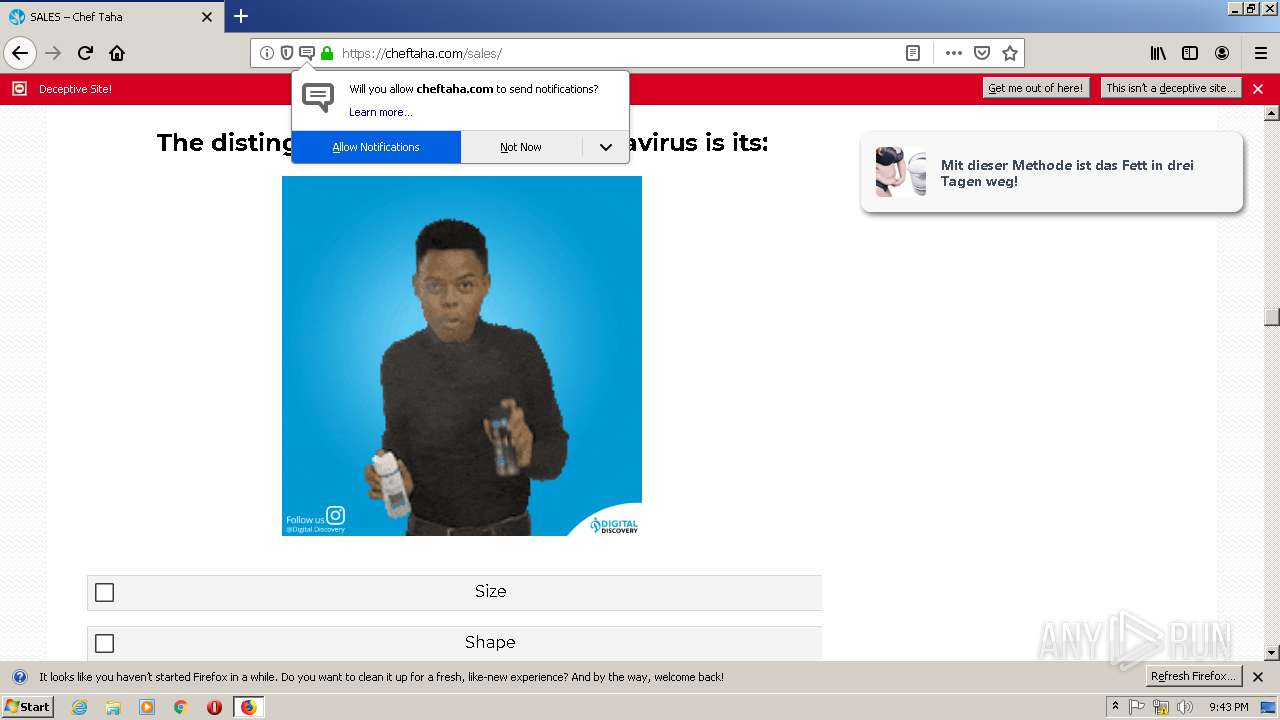
Task: Dismiss the Refresh Firefox info bar
Action: click(1258, 677)
